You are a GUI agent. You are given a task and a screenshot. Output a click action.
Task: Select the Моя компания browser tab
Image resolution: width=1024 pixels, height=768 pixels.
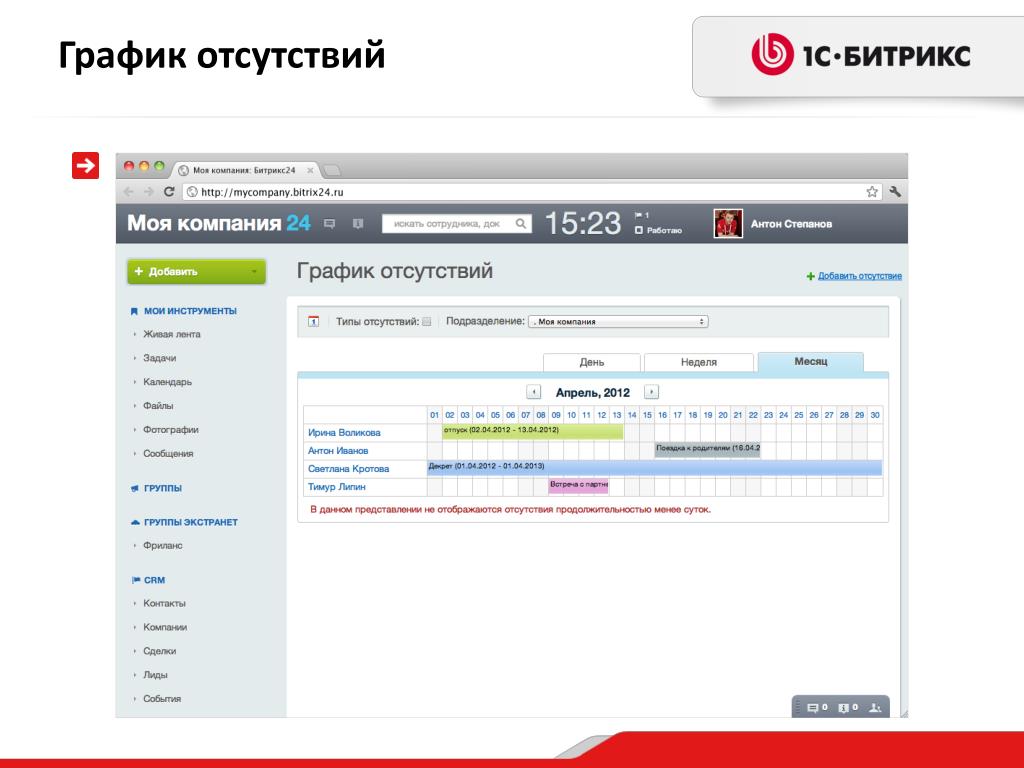pyautogui.click(x=244, y=170)
